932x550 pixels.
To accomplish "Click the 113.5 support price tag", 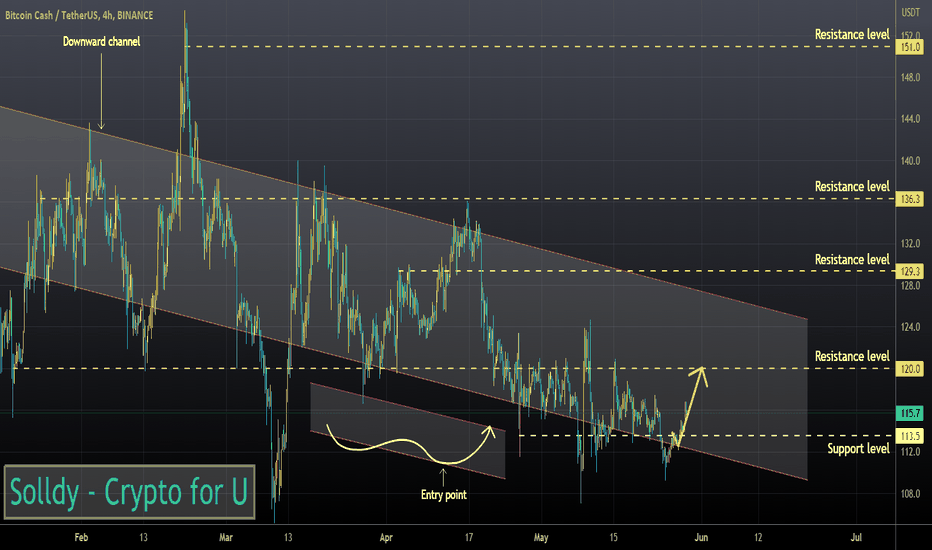I will (909, 436).
